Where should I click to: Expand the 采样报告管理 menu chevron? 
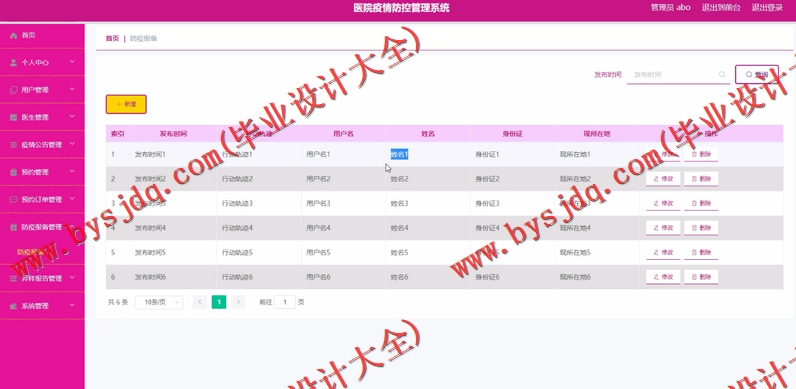pyautogui.click(x=72, y=278)
